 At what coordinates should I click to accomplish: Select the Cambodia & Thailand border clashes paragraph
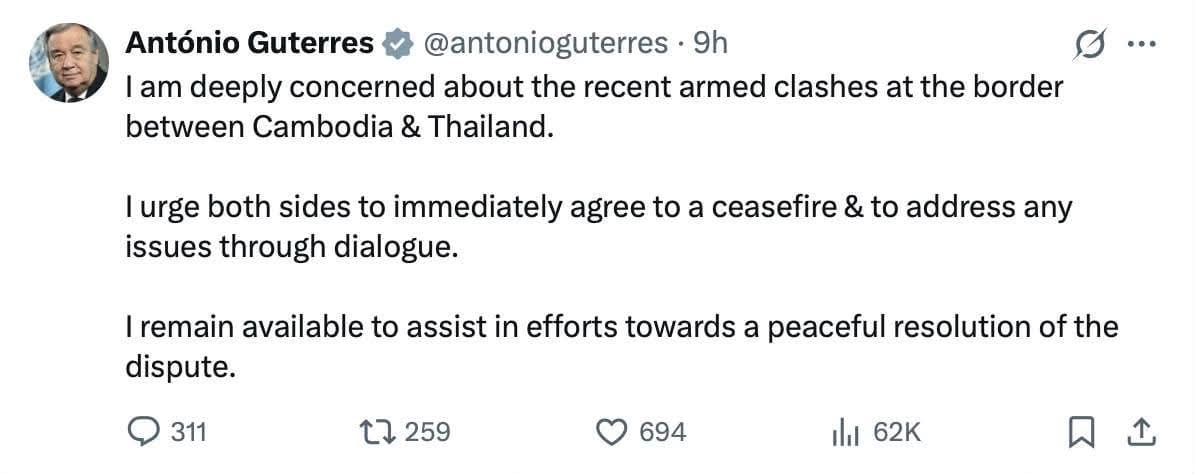coord(594,107)
